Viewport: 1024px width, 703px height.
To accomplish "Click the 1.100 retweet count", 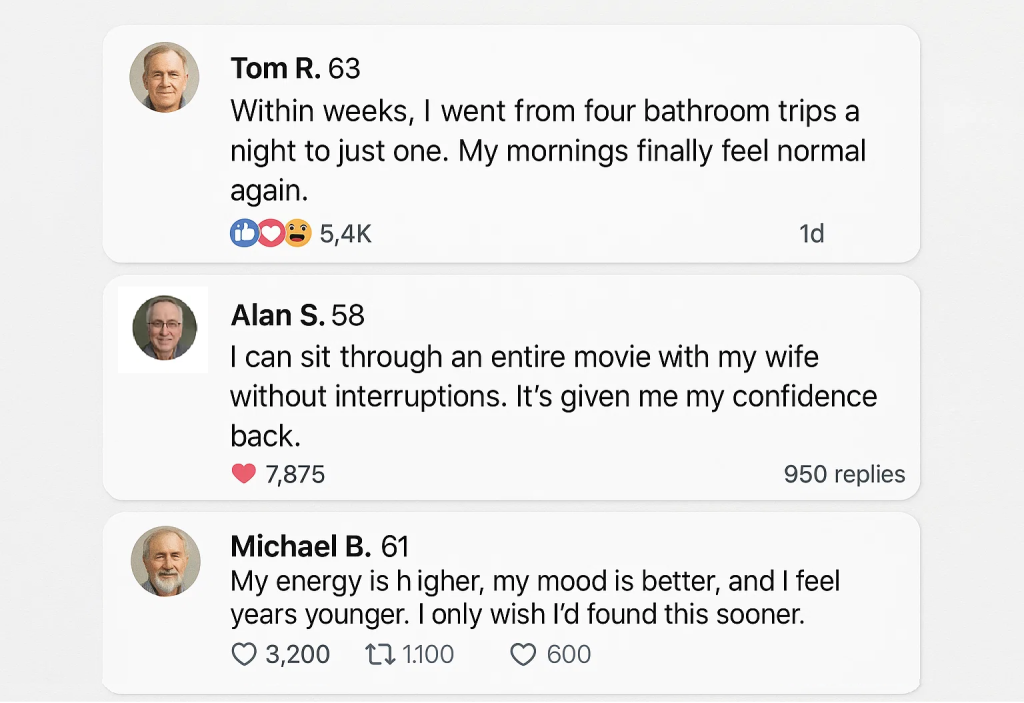I will tap(427, 654).
